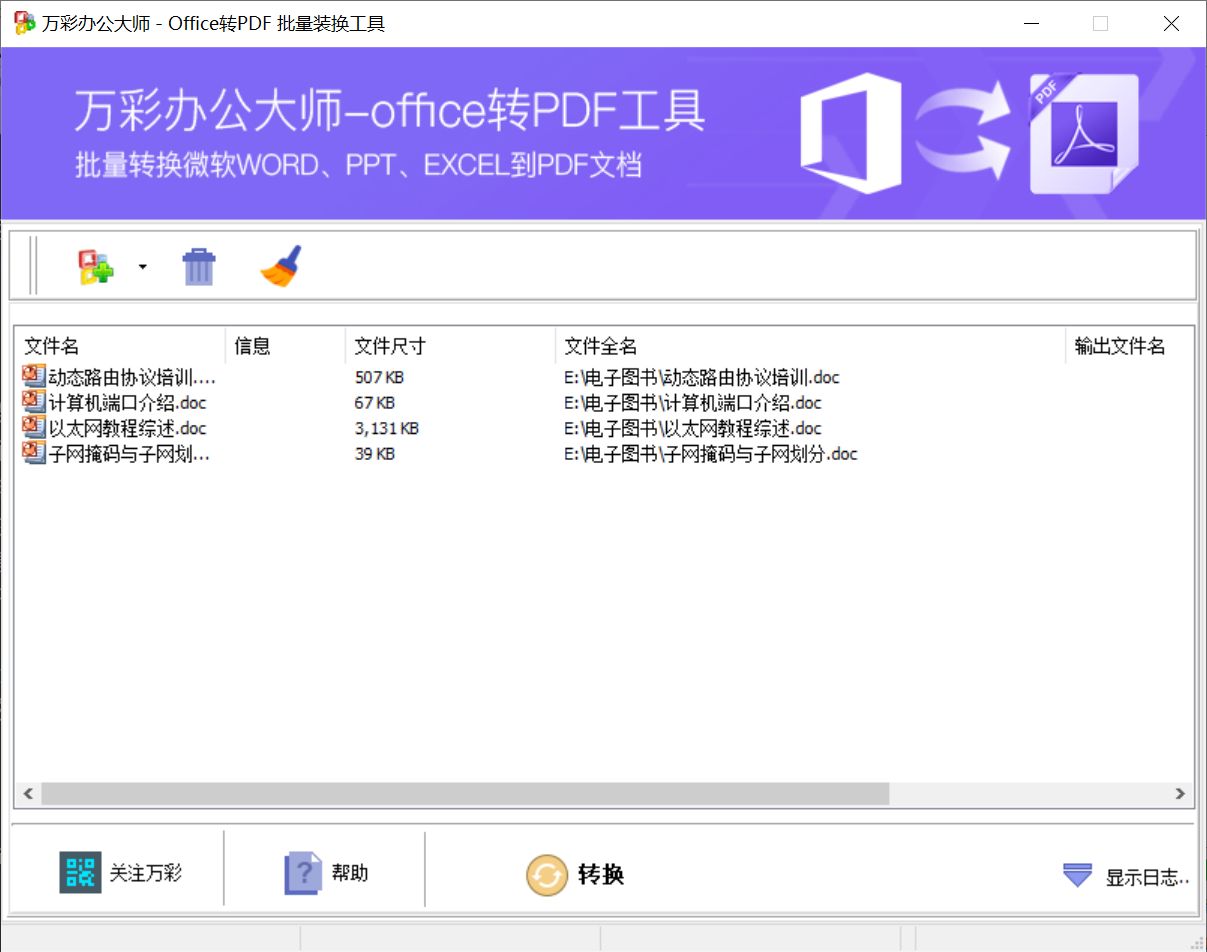Screen dimensions: 1207x952
Task: Click the 39 KB size cell
Action: coord(375,454)
